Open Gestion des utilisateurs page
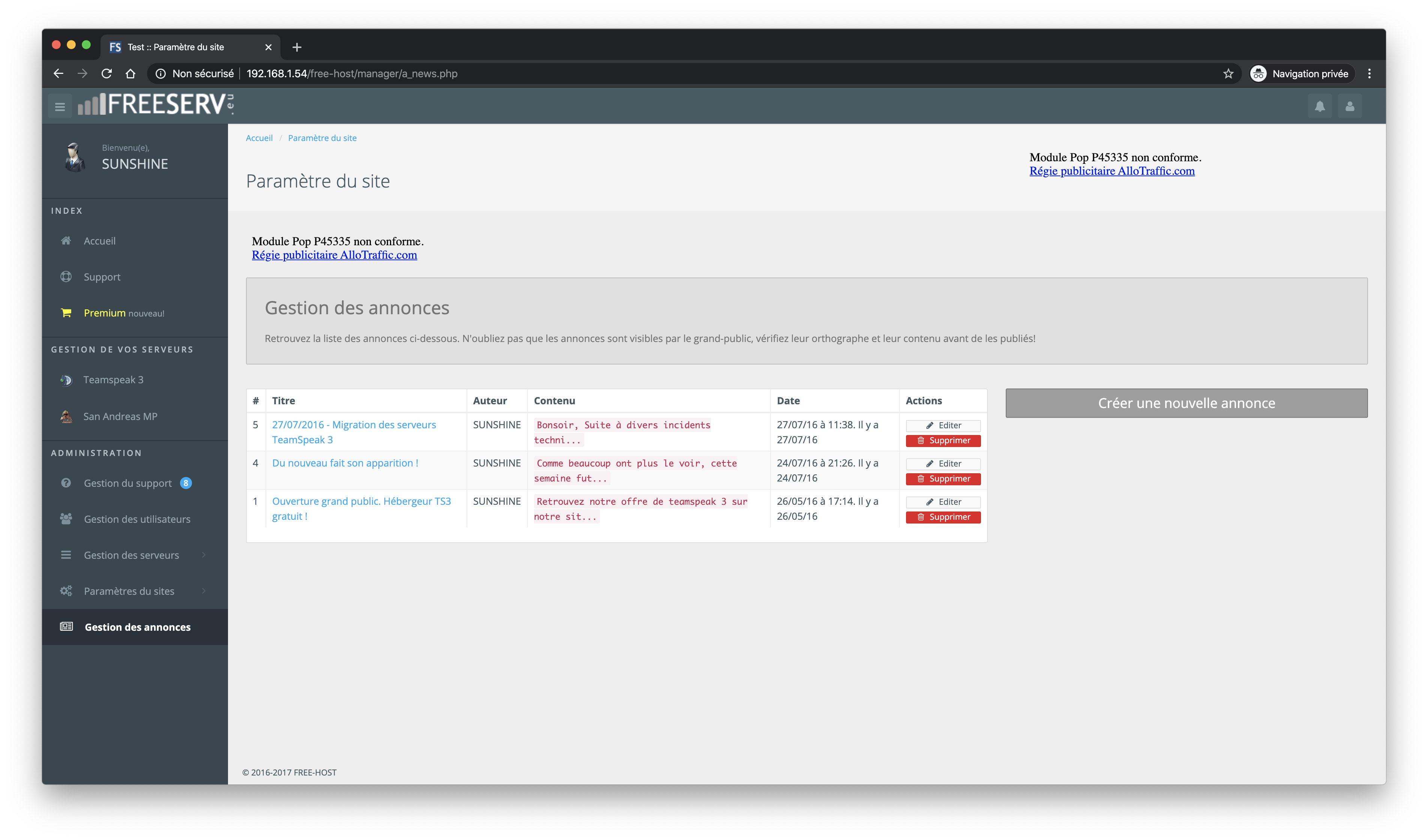This screenshot has height=840, width=1428. pos(136,519)
